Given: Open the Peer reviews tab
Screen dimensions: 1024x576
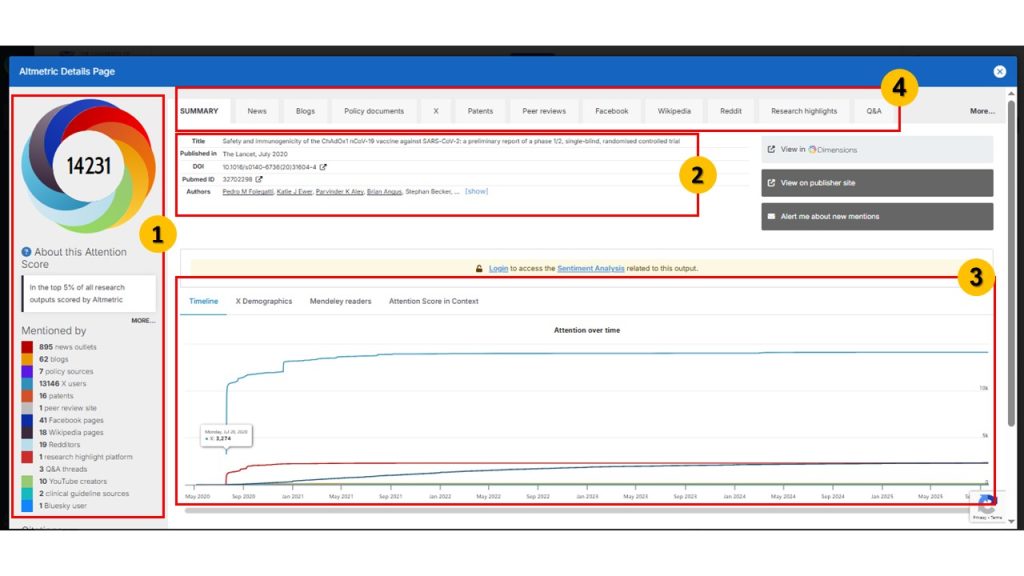Looking at the screenshot, I should (544, 111).
